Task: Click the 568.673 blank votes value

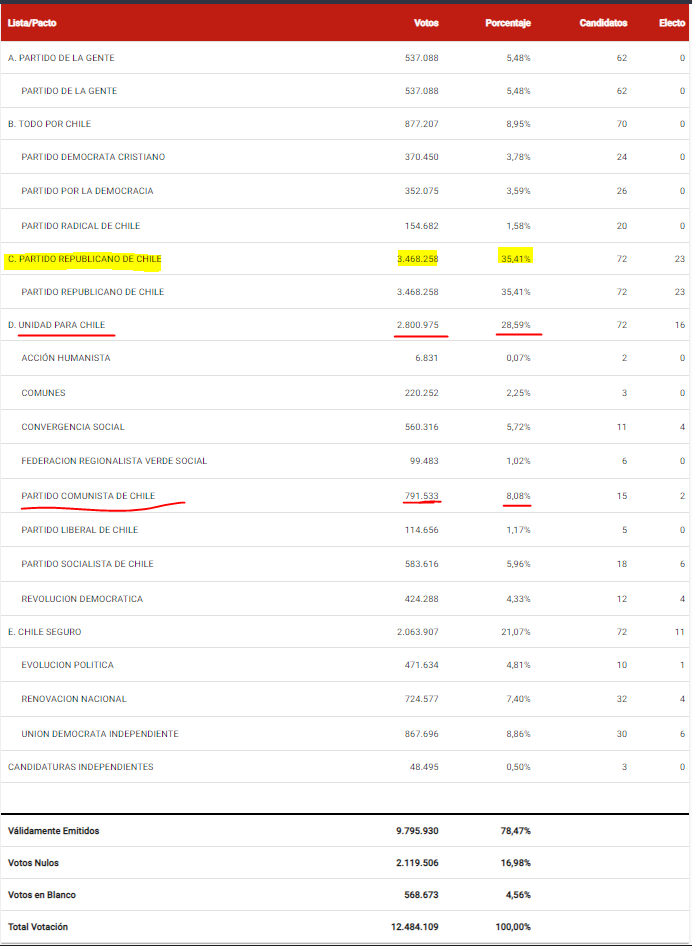Action: [421, 895]
